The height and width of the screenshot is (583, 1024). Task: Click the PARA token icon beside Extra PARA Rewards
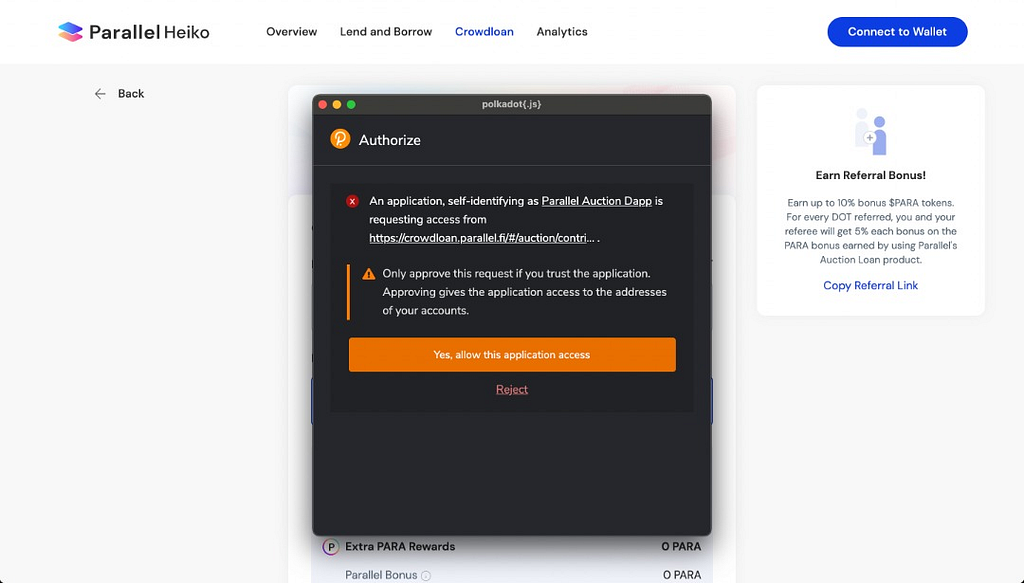coord(331,547)
